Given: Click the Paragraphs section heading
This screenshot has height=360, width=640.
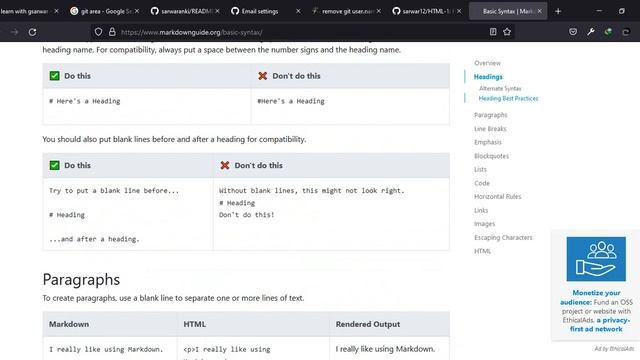Looking at the screenshot, I should [x=81, y=280].
